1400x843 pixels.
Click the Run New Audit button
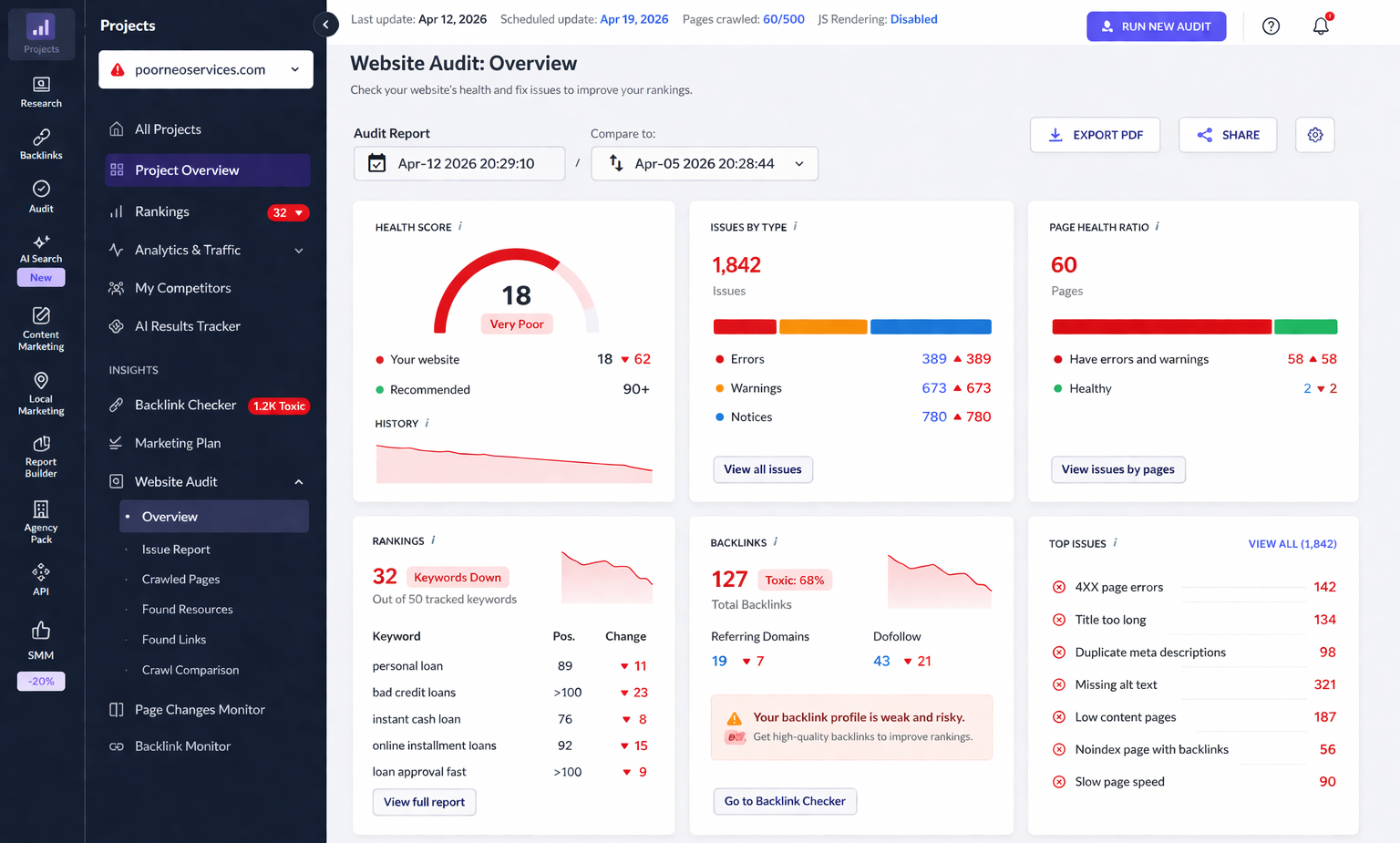coord(1156,26)
